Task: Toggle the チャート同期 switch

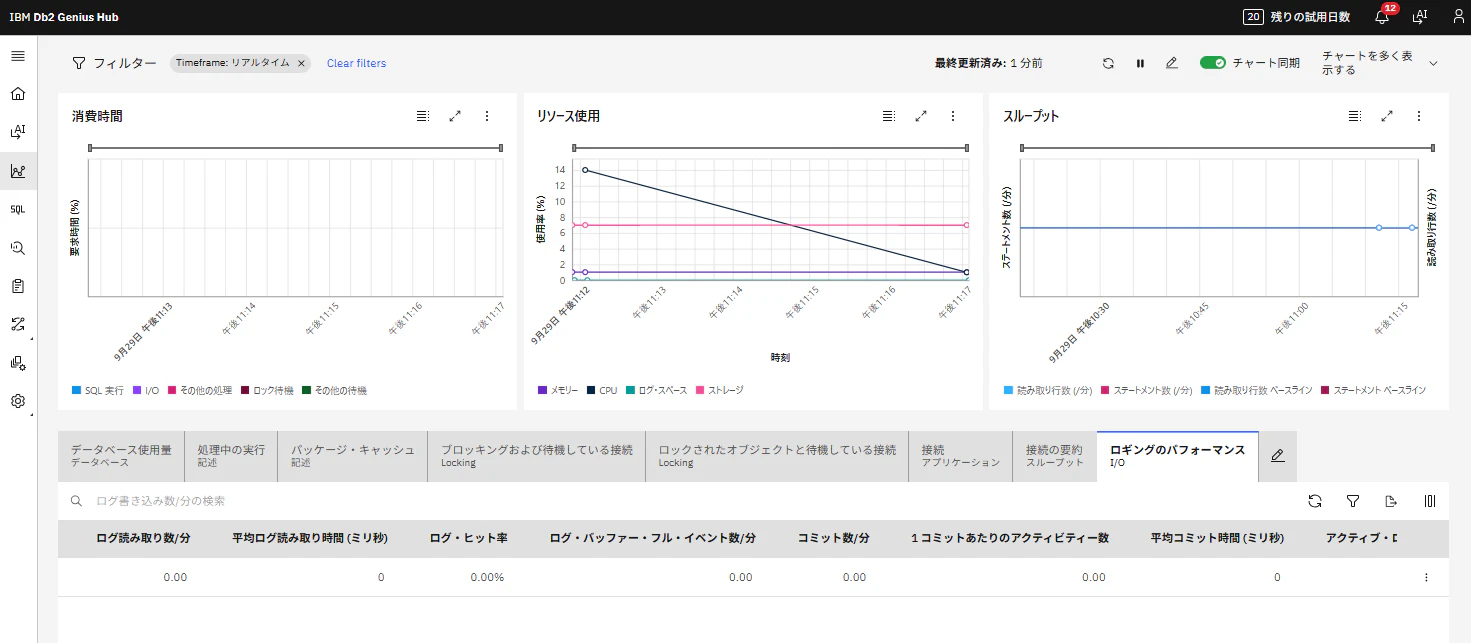Action: pyautogui.click(x=1213, y=63)
